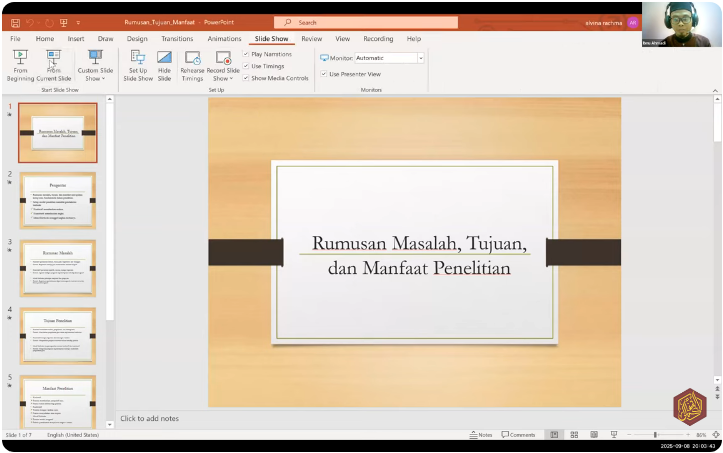This screenshot has width=723, height=453.
Task: Click the Save icon in title bar
Action: click(15, 22)
